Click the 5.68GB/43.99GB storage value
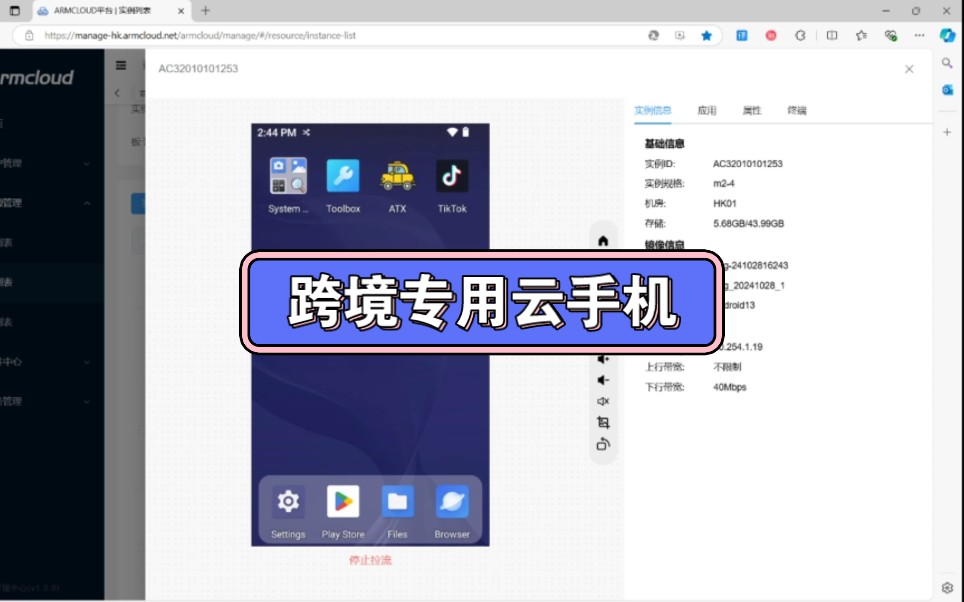The width and height of the screenshot is (964, 602). (x=748, y=223)
